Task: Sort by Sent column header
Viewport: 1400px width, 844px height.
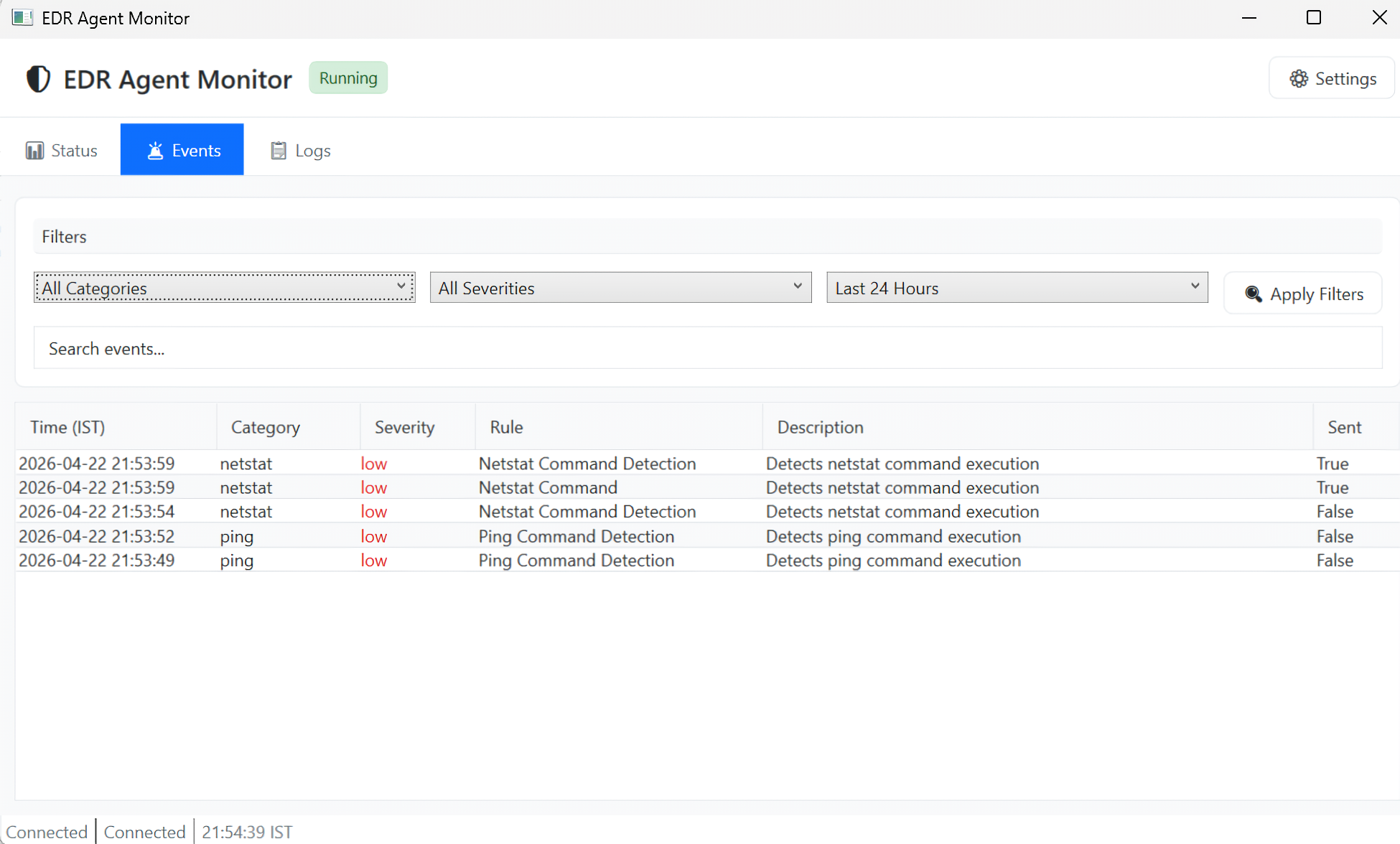Action: [x=1356, y=427]
